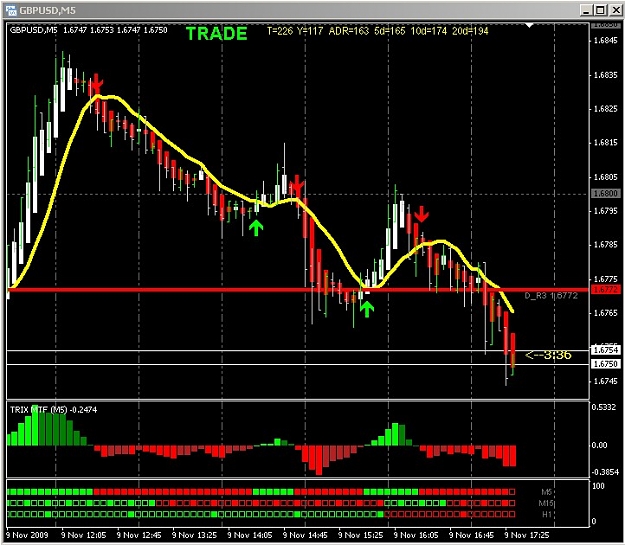
Task: Close the GBPUSD,M5 chart window
Action: 615,10
